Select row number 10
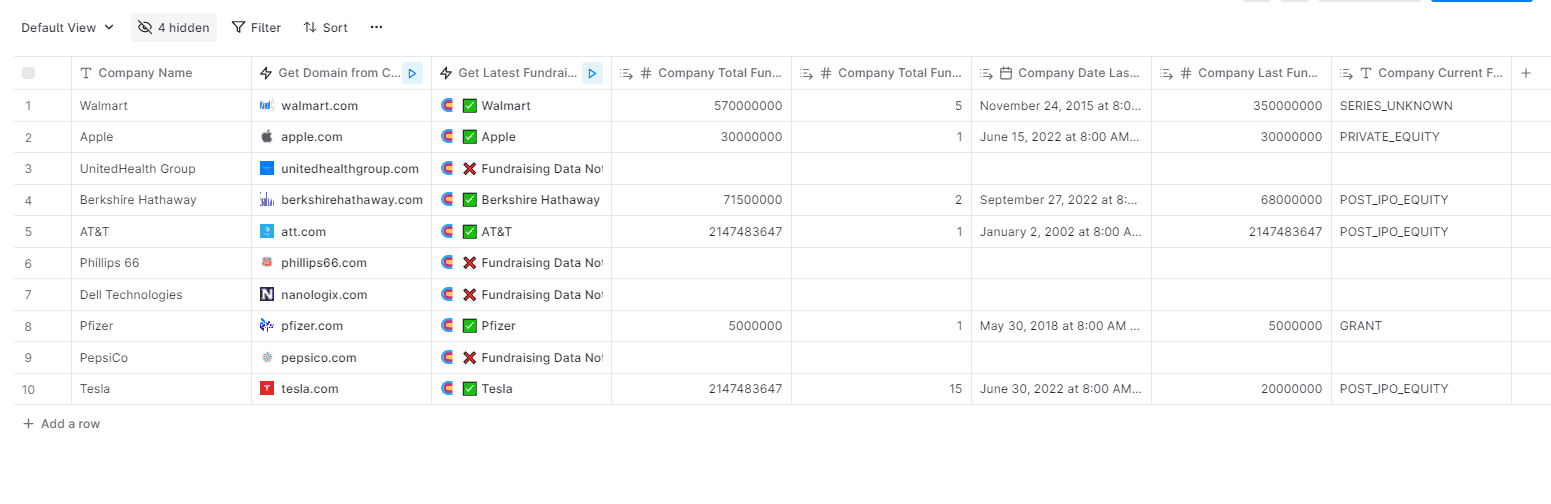Image resolution: width=1551 pixels, height=504 pixels. coord(28,389)
